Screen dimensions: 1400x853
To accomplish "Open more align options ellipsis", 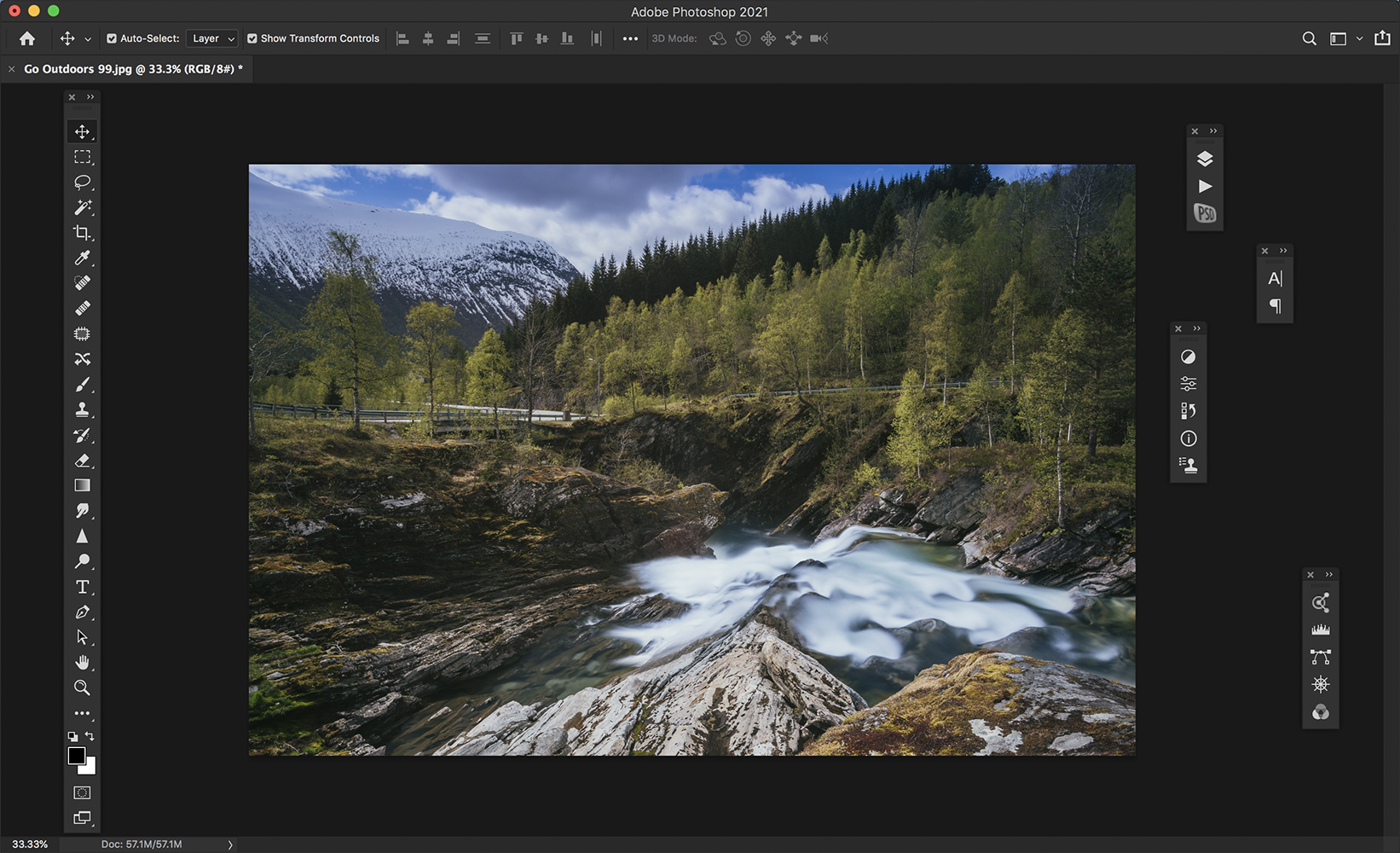I will point(630,38).
